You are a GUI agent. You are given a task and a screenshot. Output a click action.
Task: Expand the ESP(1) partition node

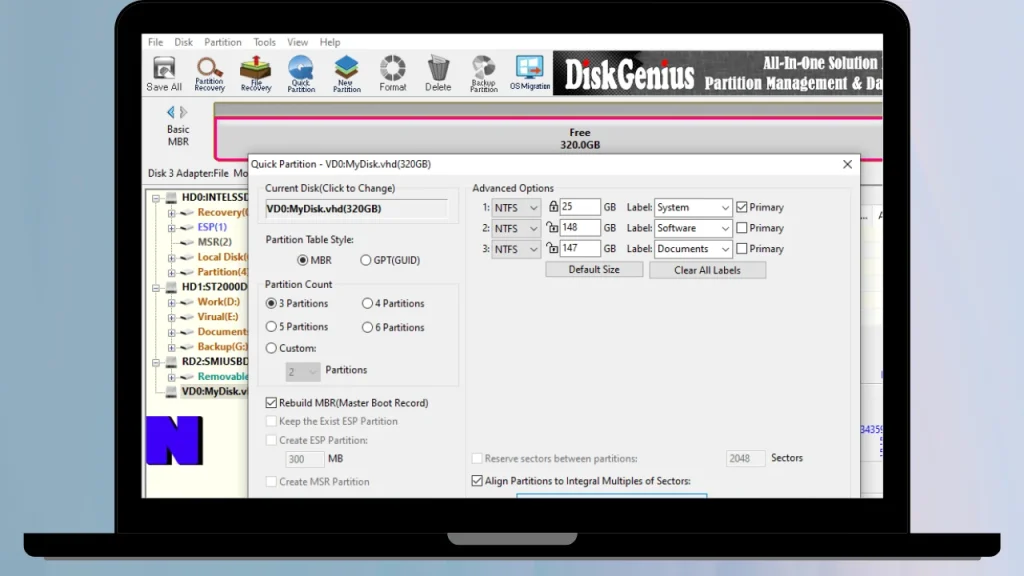coord(172,228)
